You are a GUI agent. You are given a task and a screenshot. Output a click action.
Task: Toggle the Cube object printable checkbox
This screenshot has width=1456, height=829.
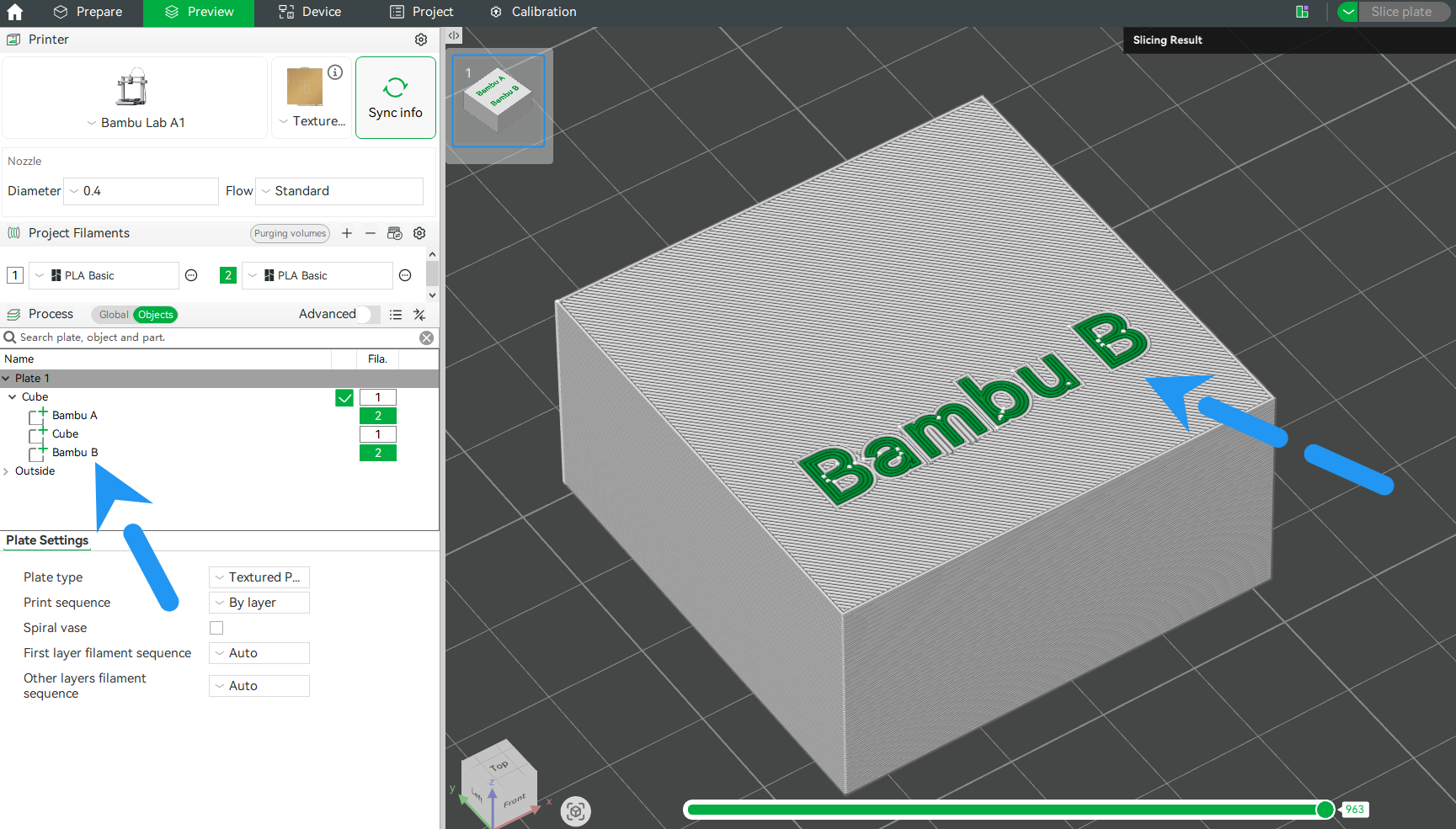pyautogui.click(x=344, y=397)
